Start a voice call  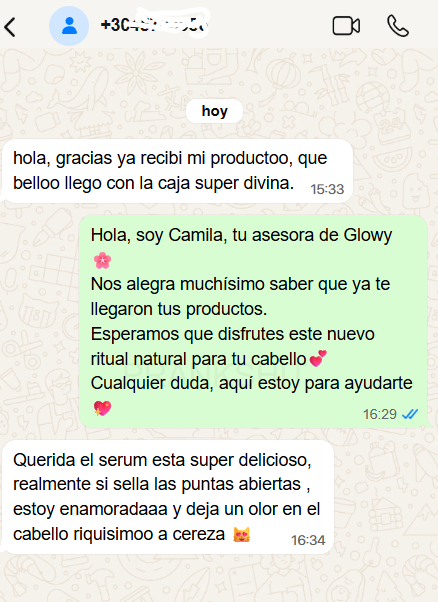[x=398, y=26]
